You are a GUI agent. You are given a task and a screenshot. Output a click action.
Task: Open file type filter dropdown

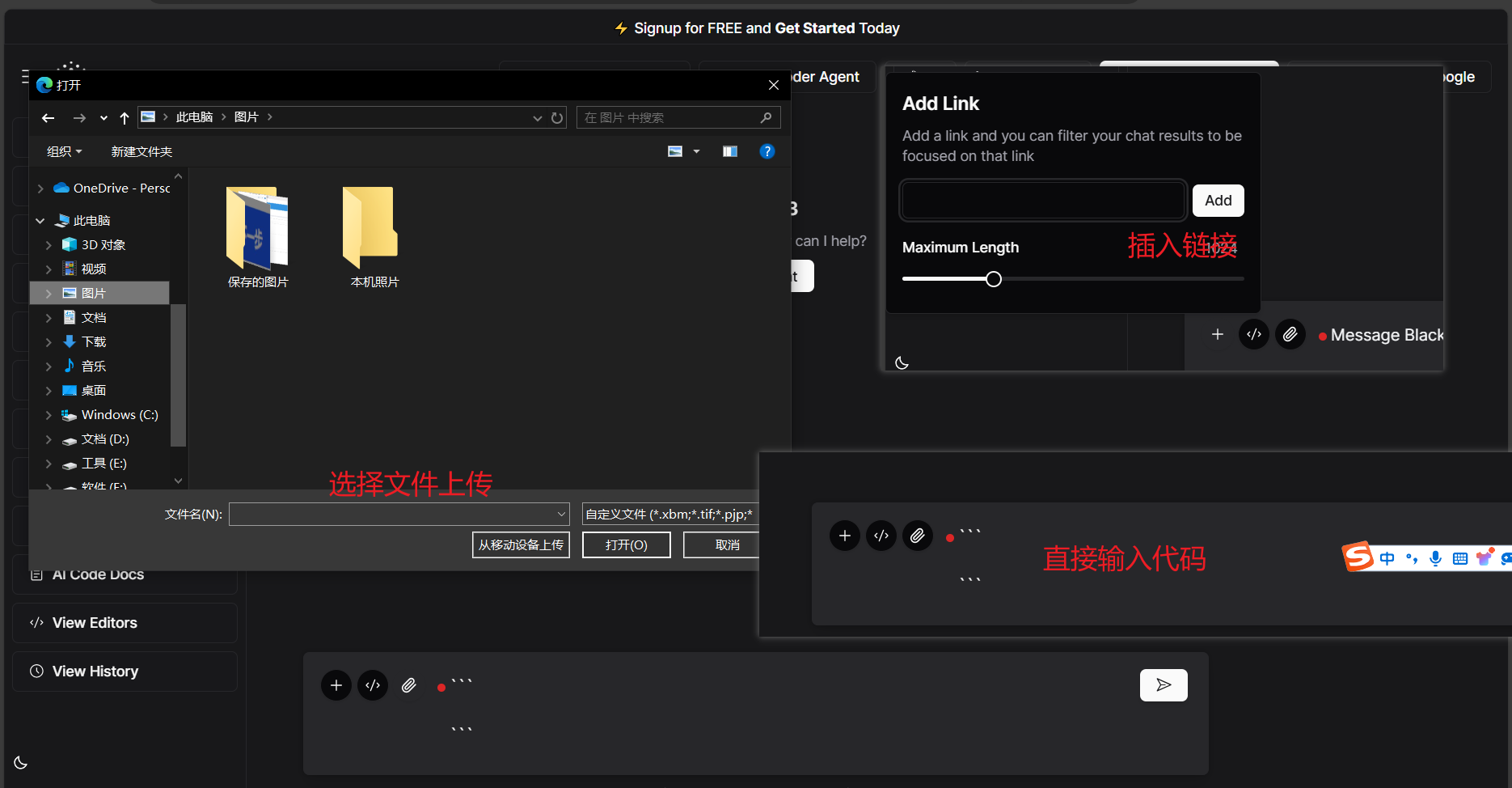click(669, 514)
